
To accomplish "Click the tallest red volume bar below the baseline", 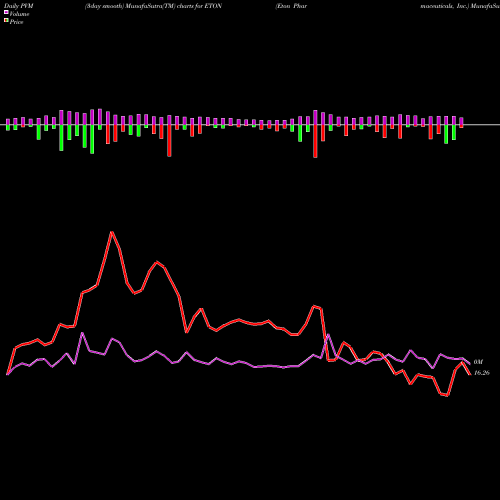I will [315, 141].
